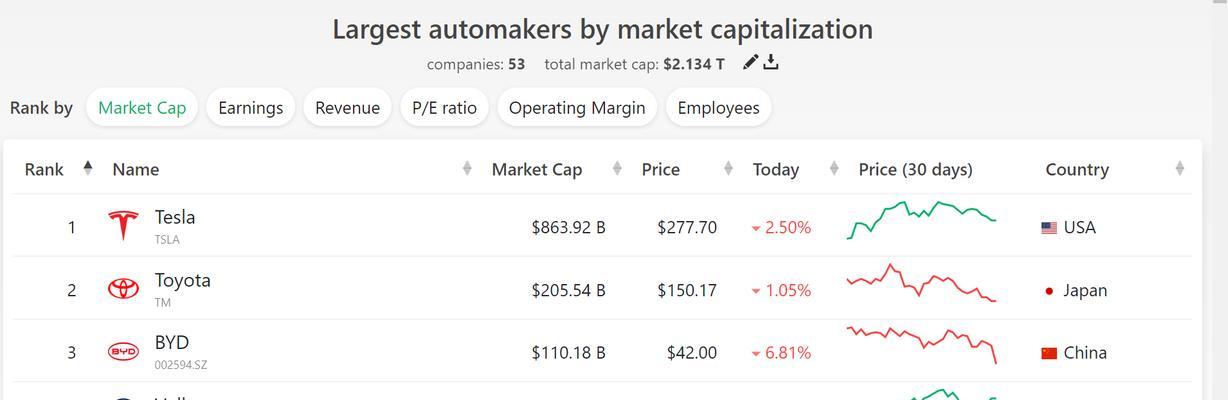Click the Japan flag icon
Image resolution: width=1228 pixels, height=400 pixels.
pyautogui.click(x=1049, y=291)
